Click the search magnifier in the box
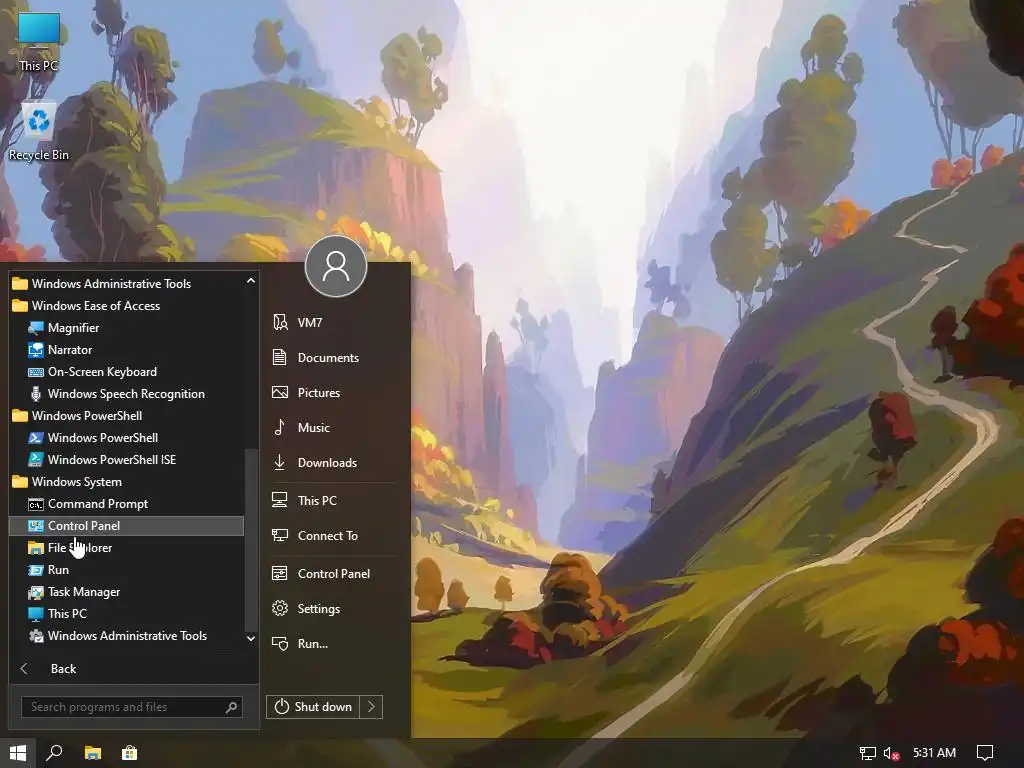The width and height of the screenshot is (1024, 768). [x=231, y=707]
